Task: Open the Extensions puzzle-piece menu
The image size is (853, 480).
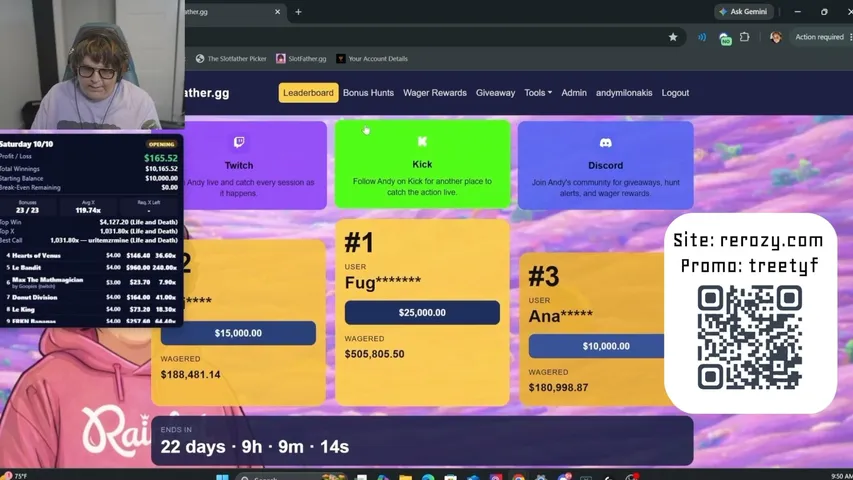Action: (x=744, y=37)
